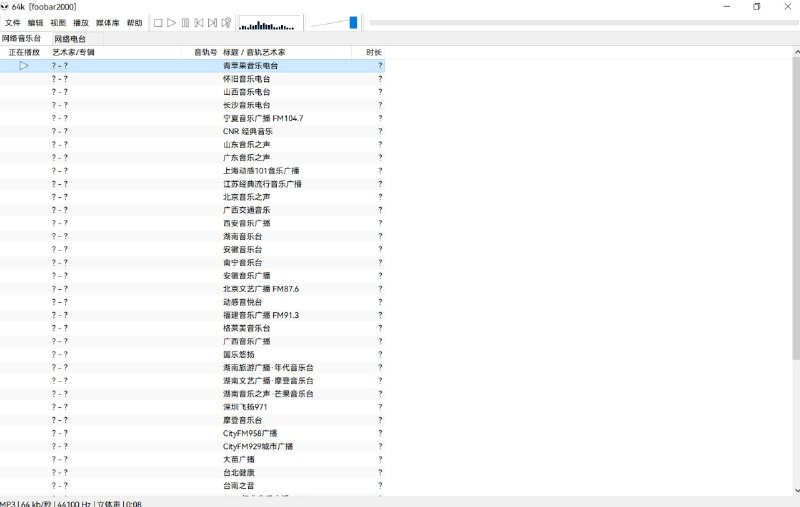Select 北京文艺广播 FM87.6

coord(192,289)
